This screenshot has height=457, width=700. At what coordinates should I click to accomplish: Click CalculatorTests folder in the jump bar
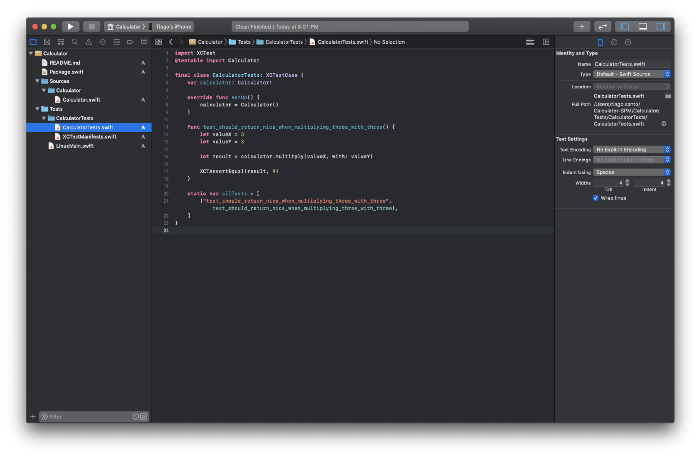pyautogui.click(x=284, y=42)
